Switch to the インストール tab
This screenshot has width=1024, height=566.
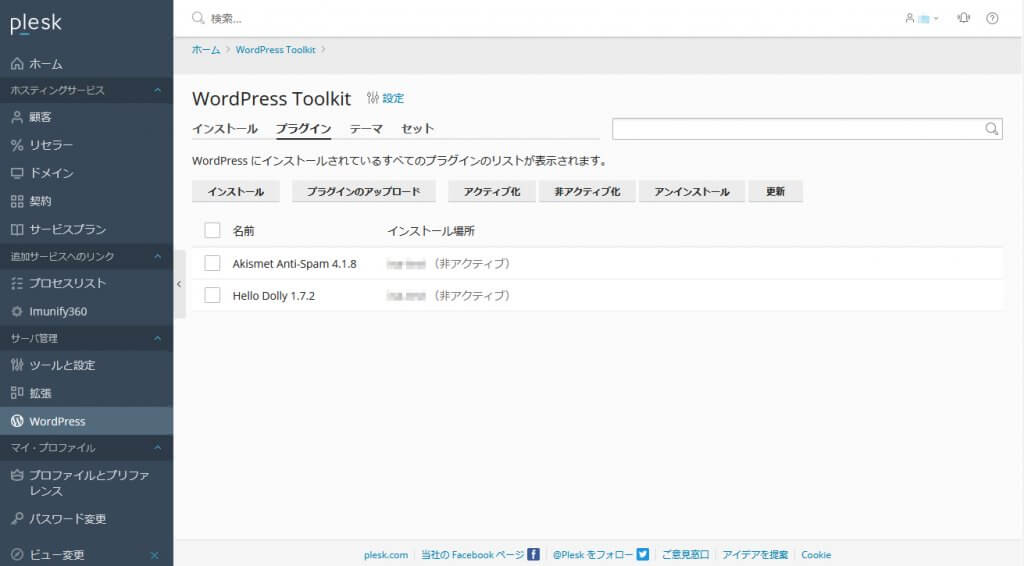coord(225,129)
